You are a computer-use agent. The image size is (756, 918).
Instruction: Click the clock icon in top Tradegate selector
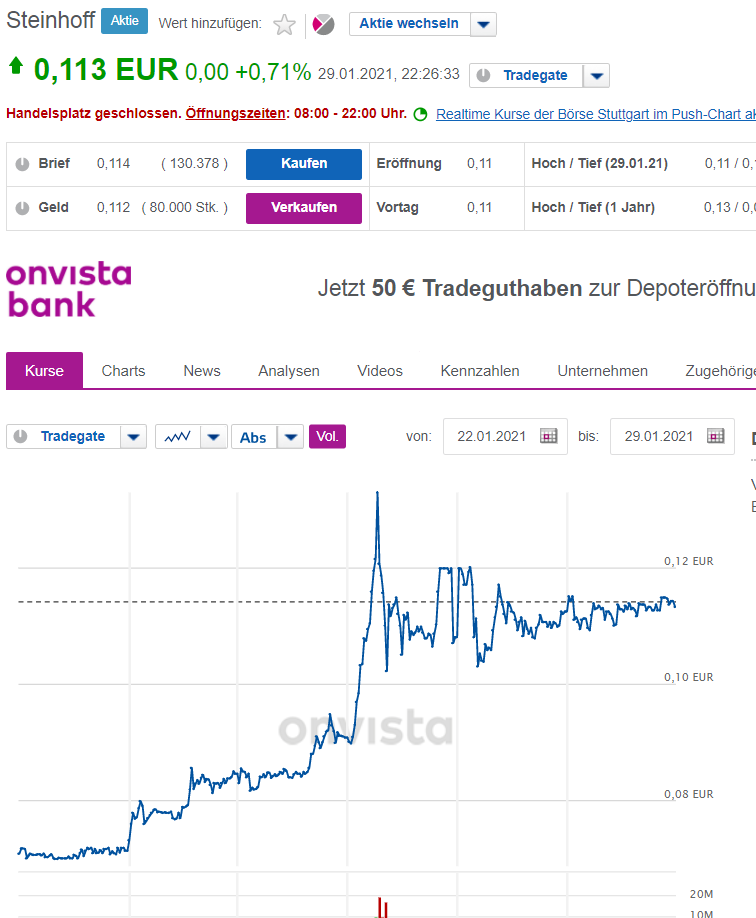click(x=483, y=76)
